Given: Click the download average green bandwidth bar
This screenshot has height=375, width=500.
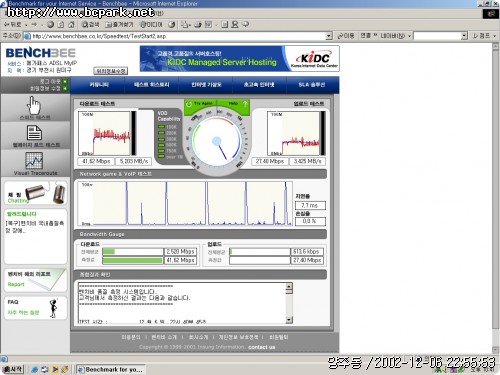Looking at the screenshot, I should [109, 252].
